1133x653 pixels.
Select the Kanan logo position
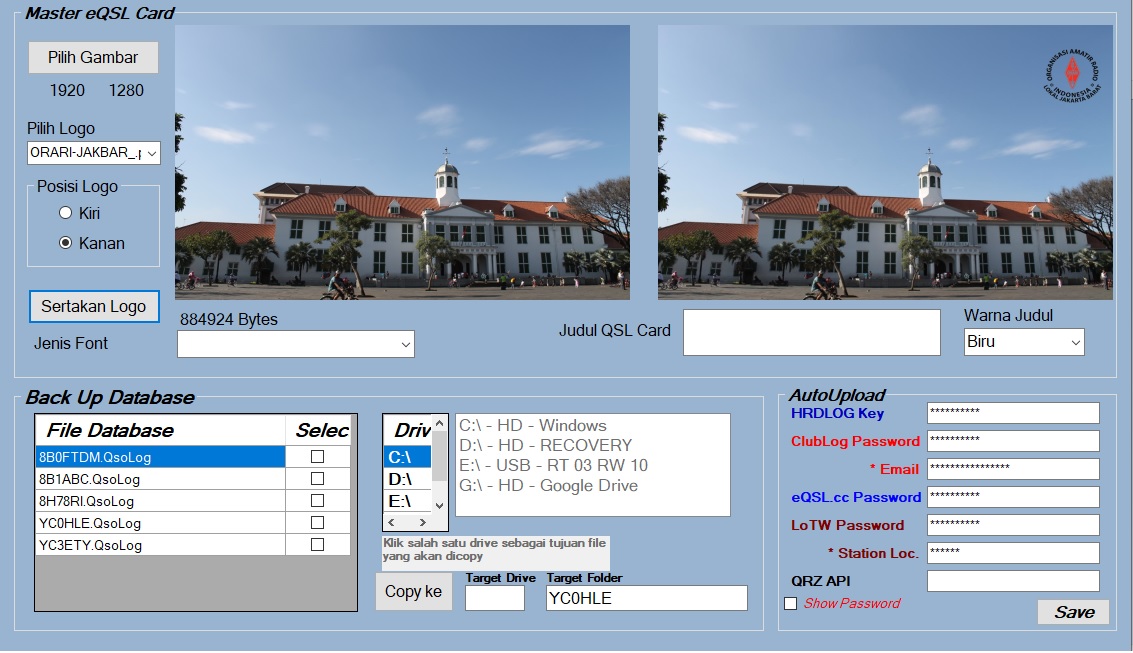pos(66,243)
